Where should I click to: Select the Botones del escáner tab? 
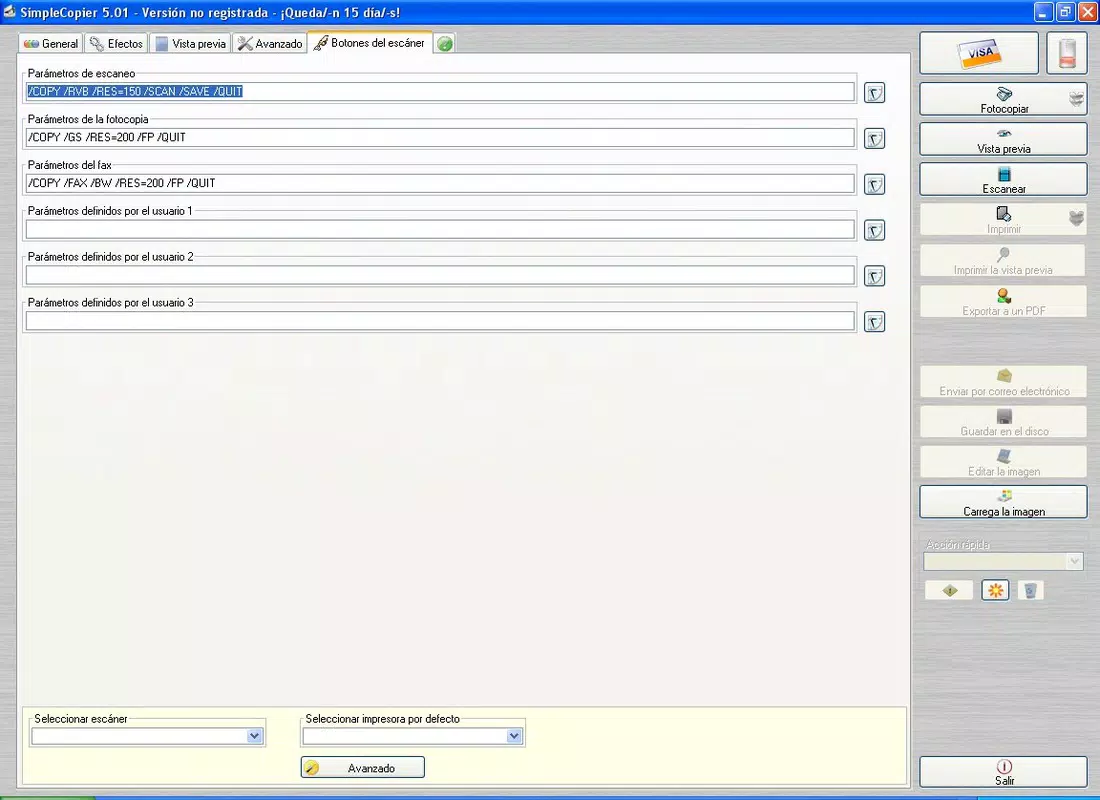point(370,43)
